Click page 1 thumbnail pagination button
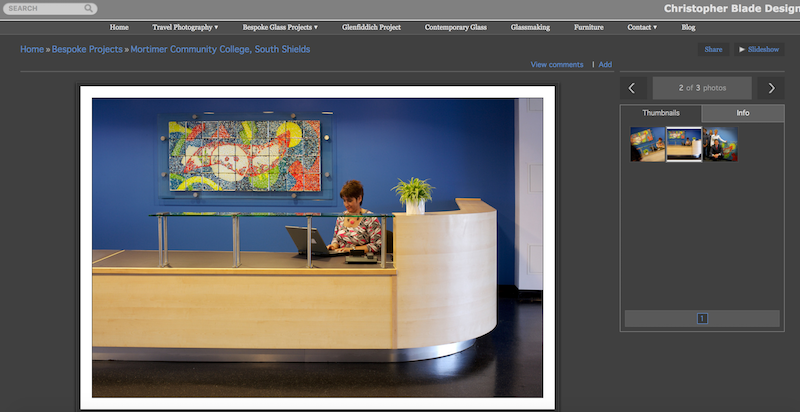 point(702,318)
